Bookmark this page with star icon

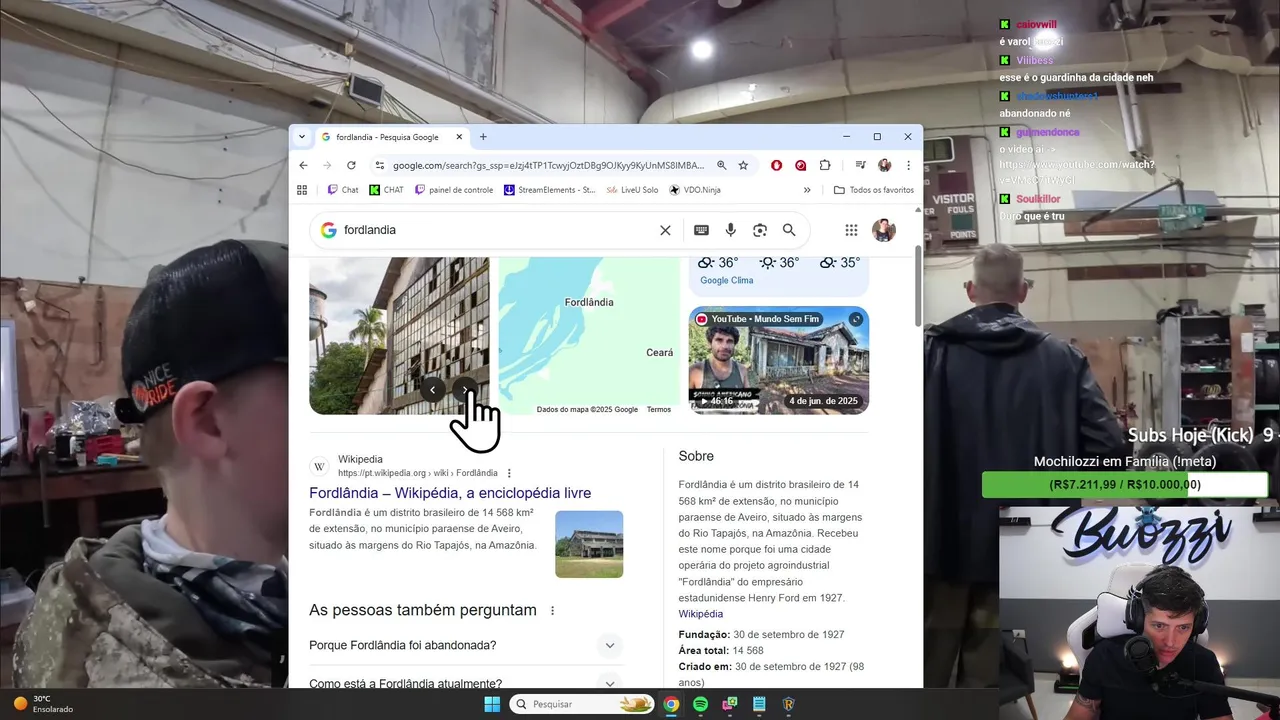(x=743, y=165)
